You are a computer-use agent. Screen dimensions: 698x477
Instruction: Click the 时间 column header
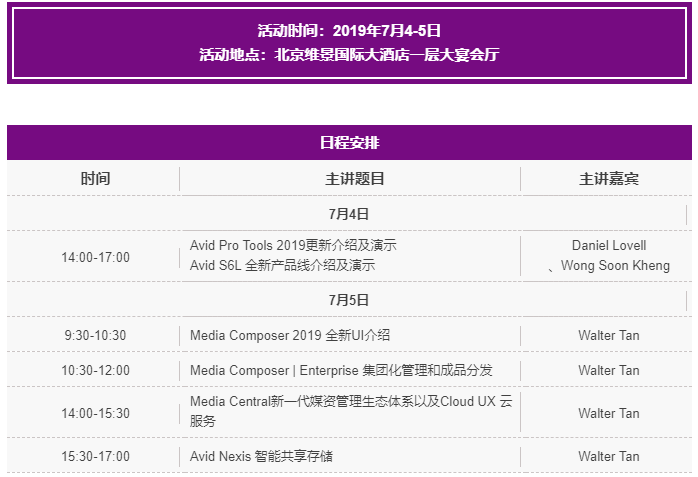tap(95, 179)
